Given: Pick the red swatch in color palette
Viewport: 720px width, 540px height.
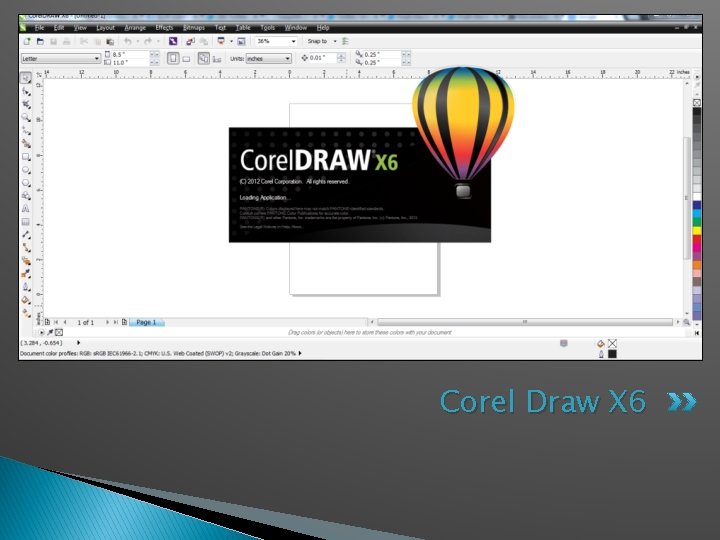Looking at the screenshot, I should pyautogui.click(x=697, y=239).
